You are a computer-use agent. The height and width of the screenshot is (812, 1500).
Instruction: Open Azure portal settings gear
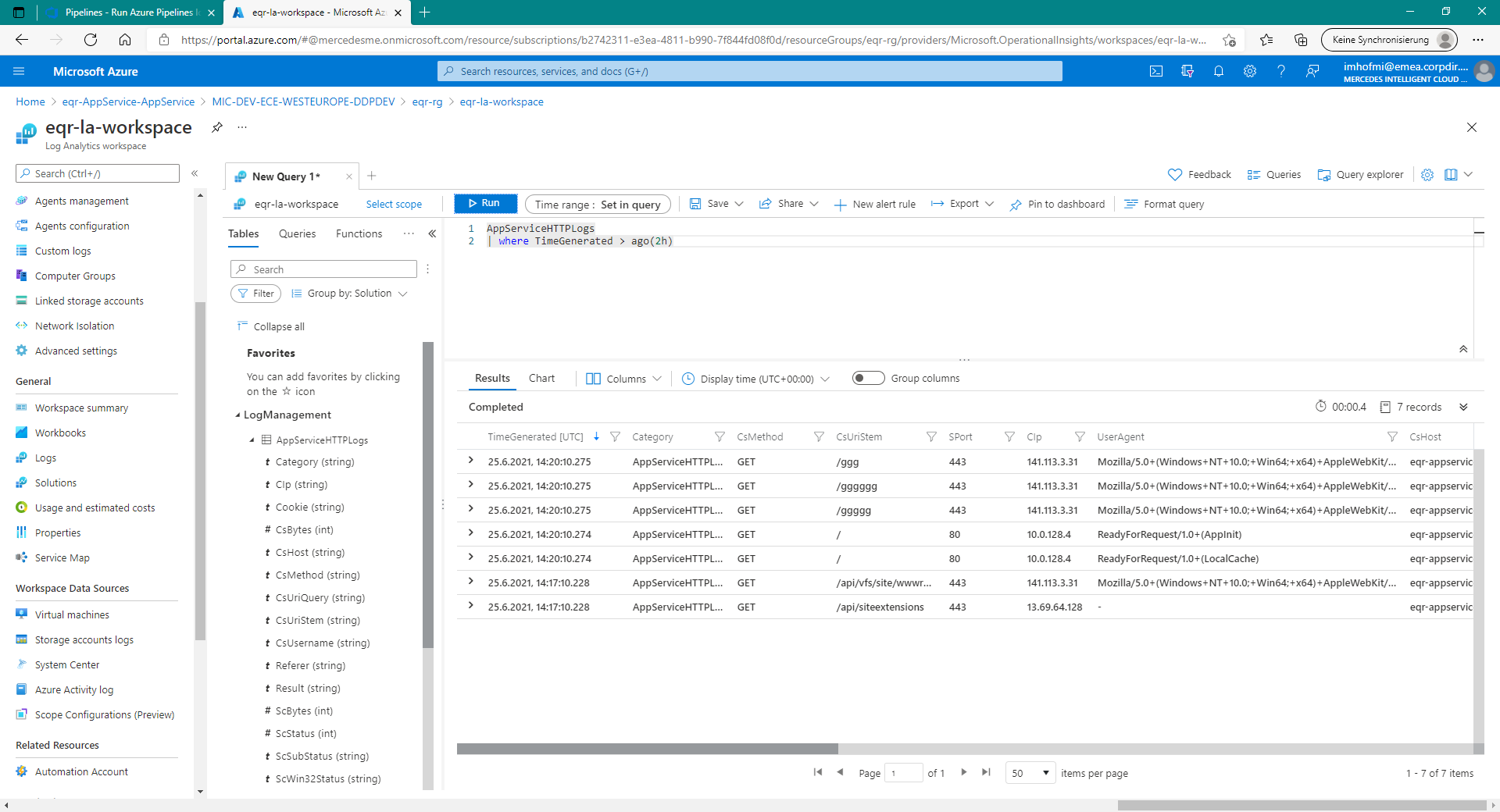tap(1250, 71)
